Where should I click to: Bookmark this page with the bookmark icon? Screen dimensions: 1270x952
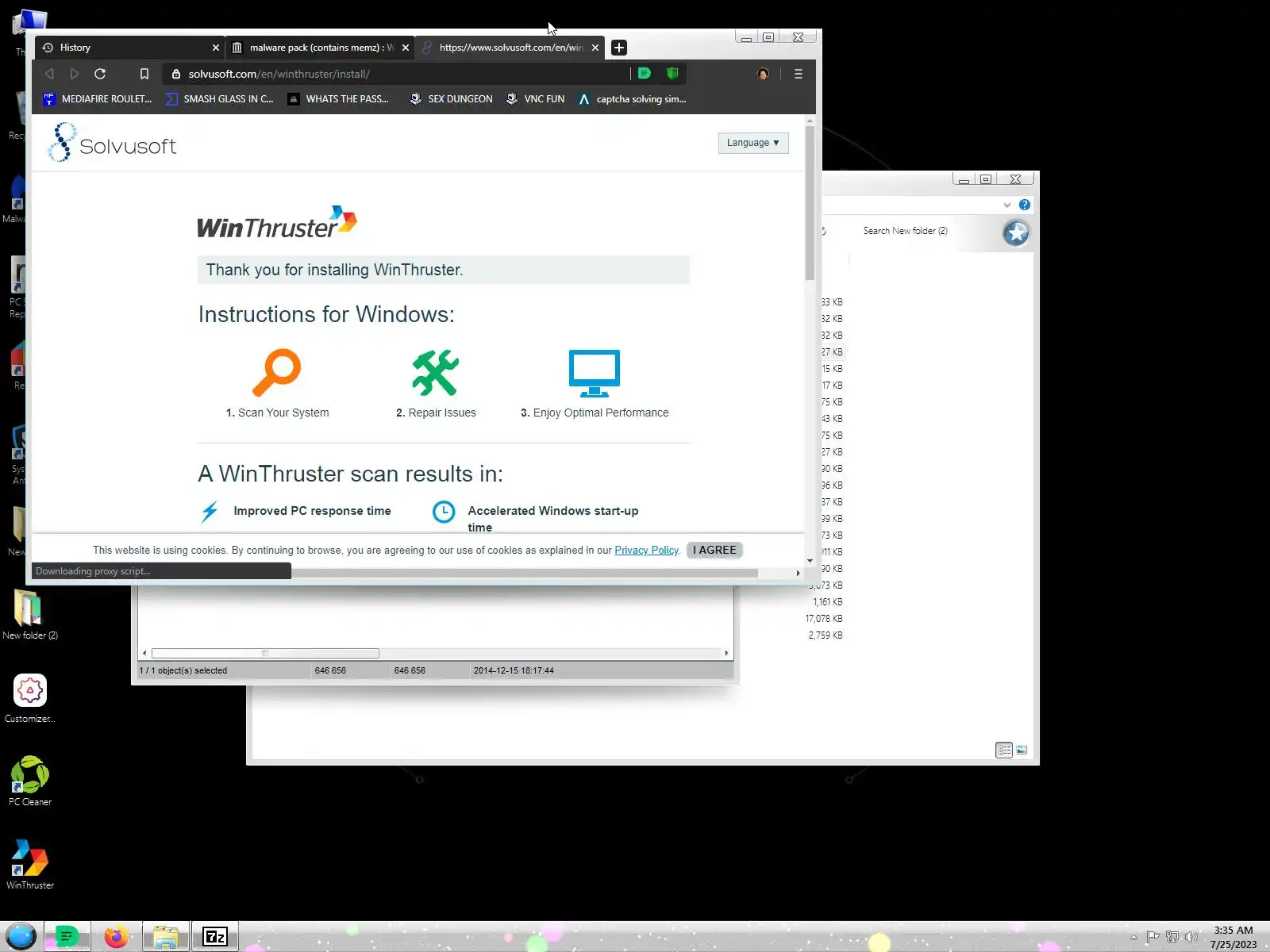pos(144,74)
